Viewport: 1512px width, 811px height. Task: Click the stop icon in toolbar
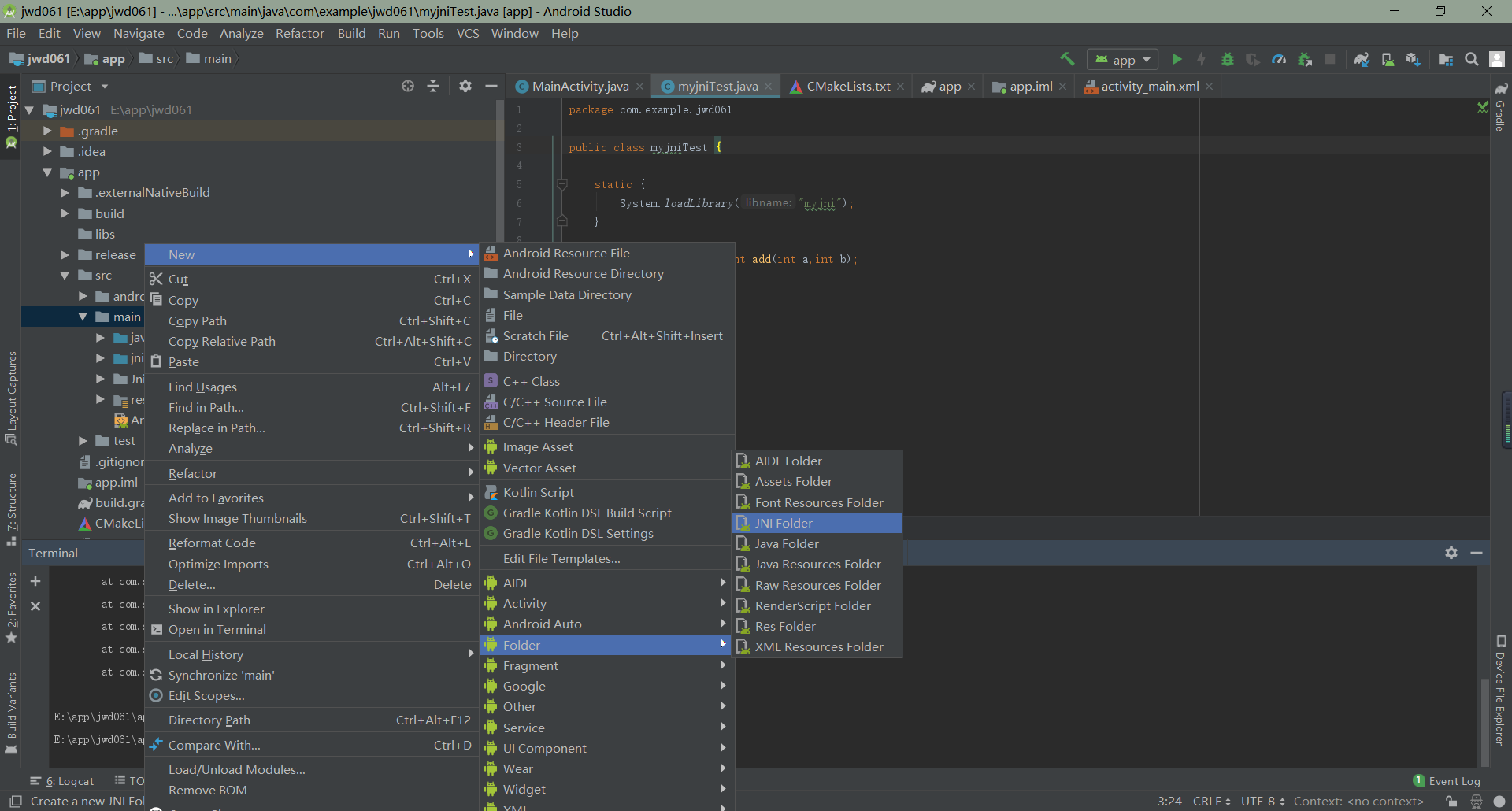click(1330, 59)
